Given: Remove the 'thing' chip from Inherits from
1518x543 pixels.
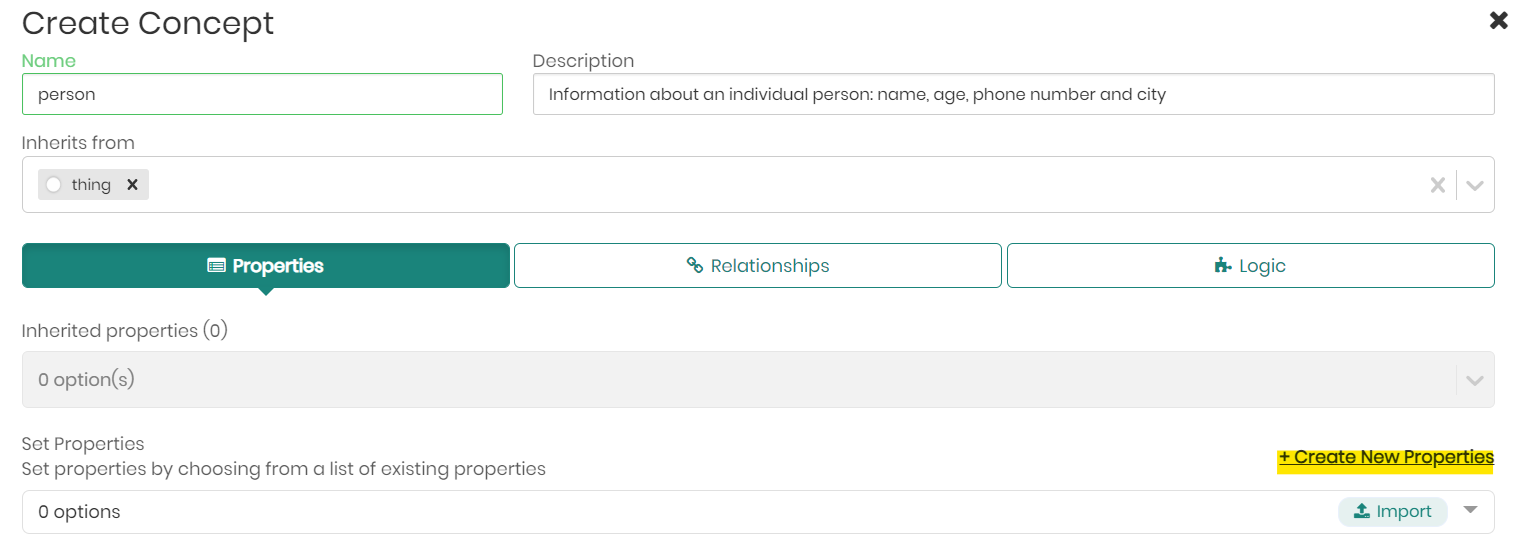Looking at the screenshot, I should (132, 185).
